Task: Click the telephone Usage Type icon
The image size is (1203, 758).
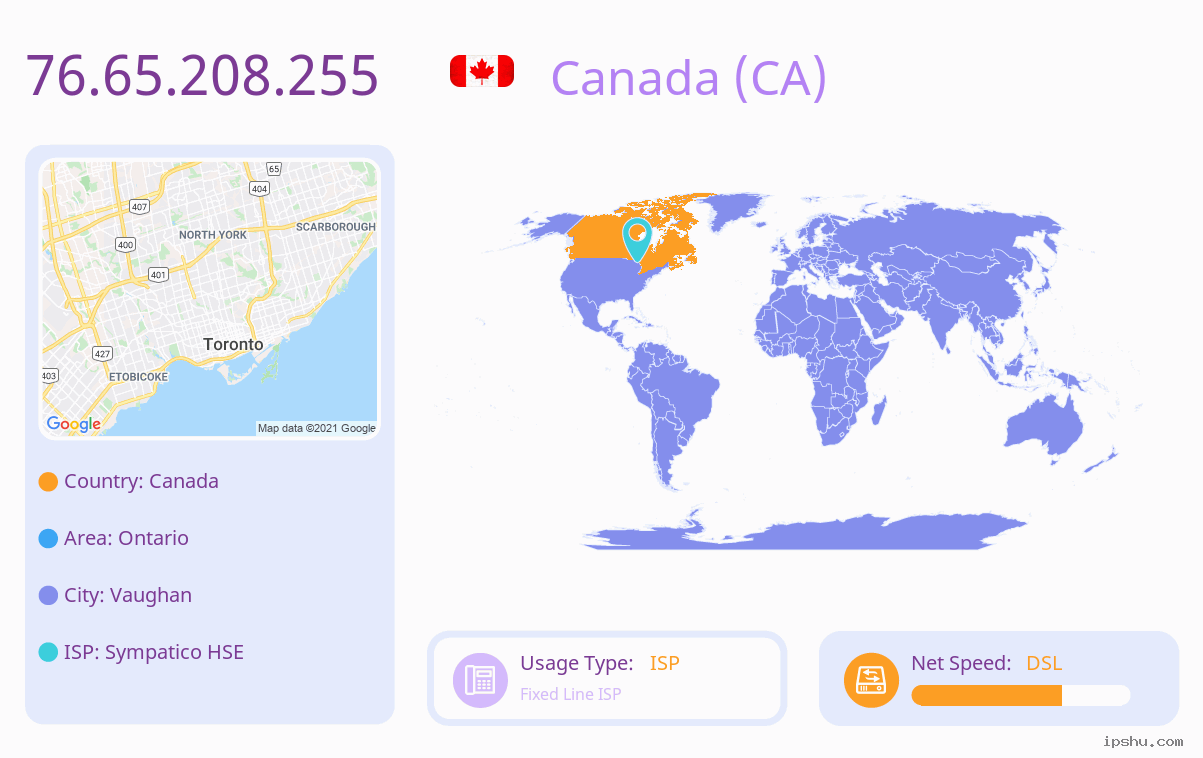Action: (480, 680)
